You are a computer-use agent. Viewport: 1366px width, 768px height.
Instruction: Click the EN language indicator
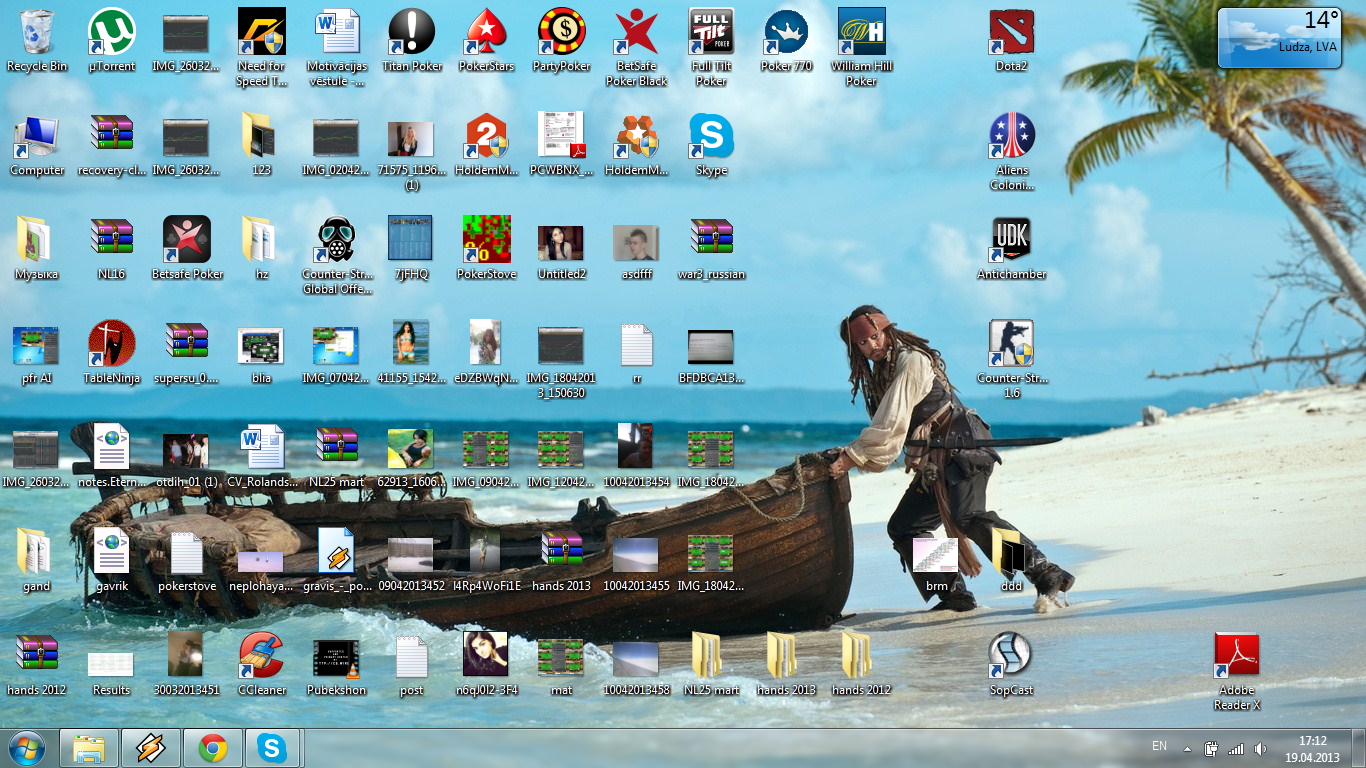click(1159, 746)
